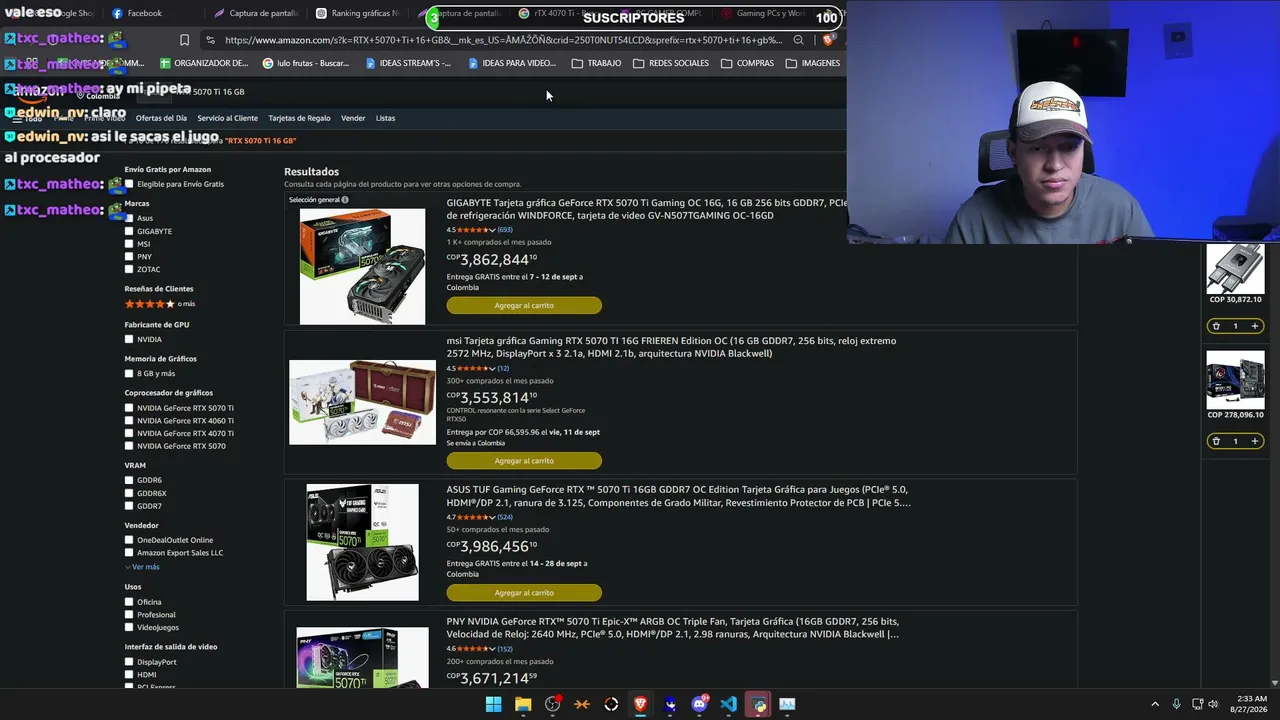This screenshot has height=720, width=1280.
Task: Open the Brave Shields icon
Action: pos(828,40)
